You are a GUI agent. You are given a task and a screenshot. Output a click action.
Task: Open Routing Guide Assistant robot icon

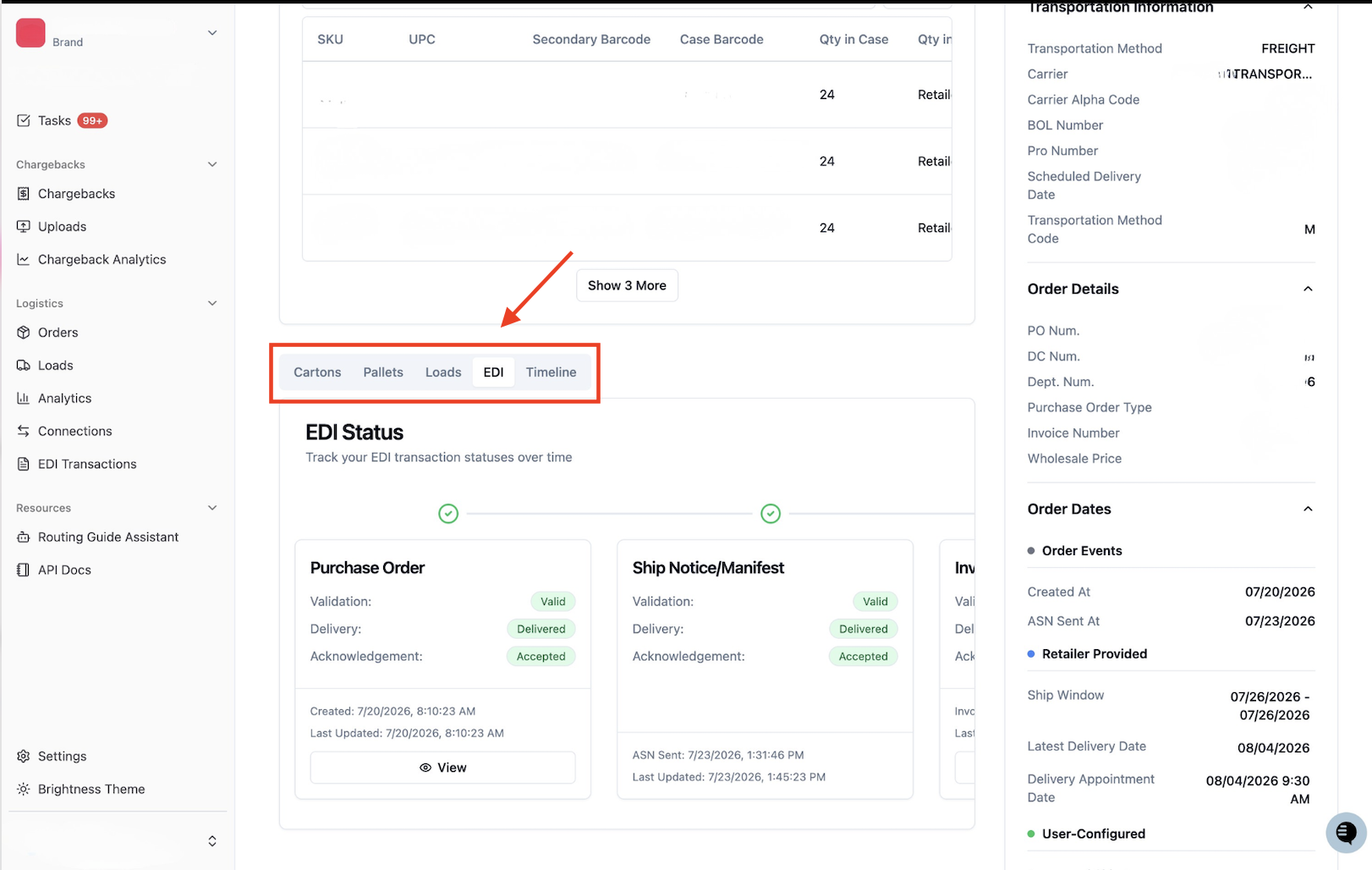pos(24,537)
